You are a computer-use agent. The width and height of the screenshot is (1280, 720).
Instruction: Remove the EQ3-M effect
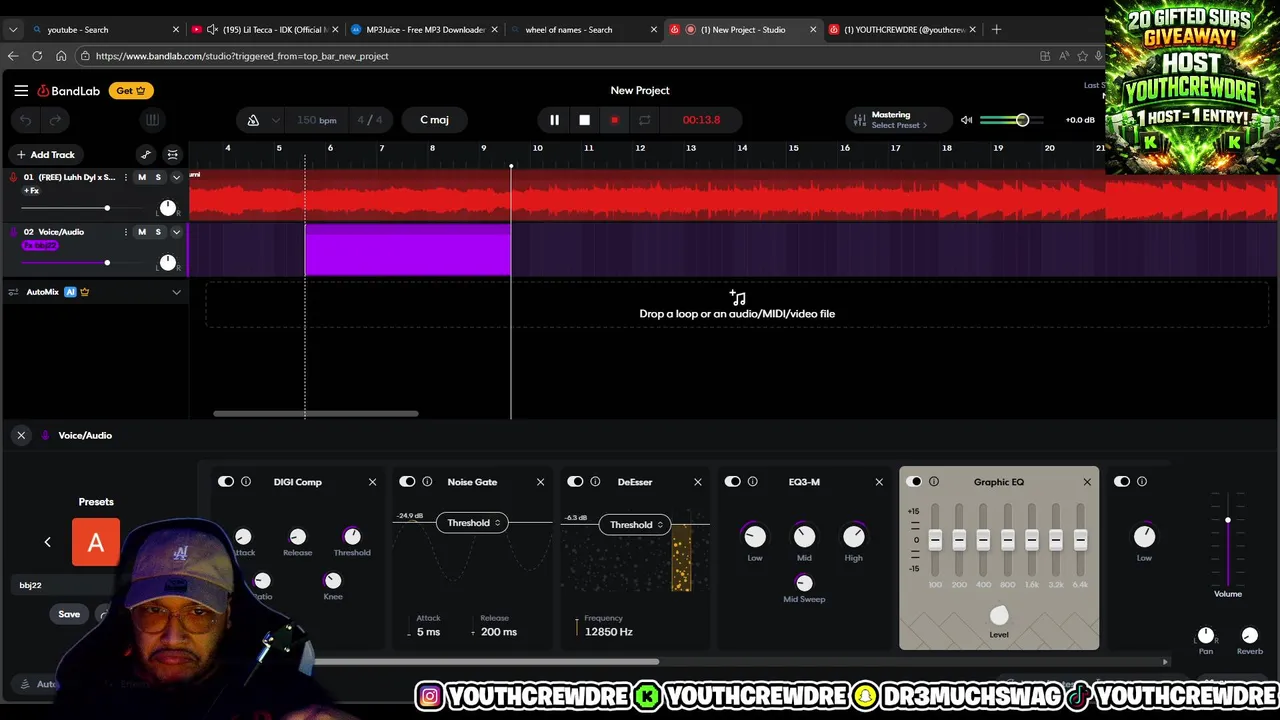click(879, 482)
